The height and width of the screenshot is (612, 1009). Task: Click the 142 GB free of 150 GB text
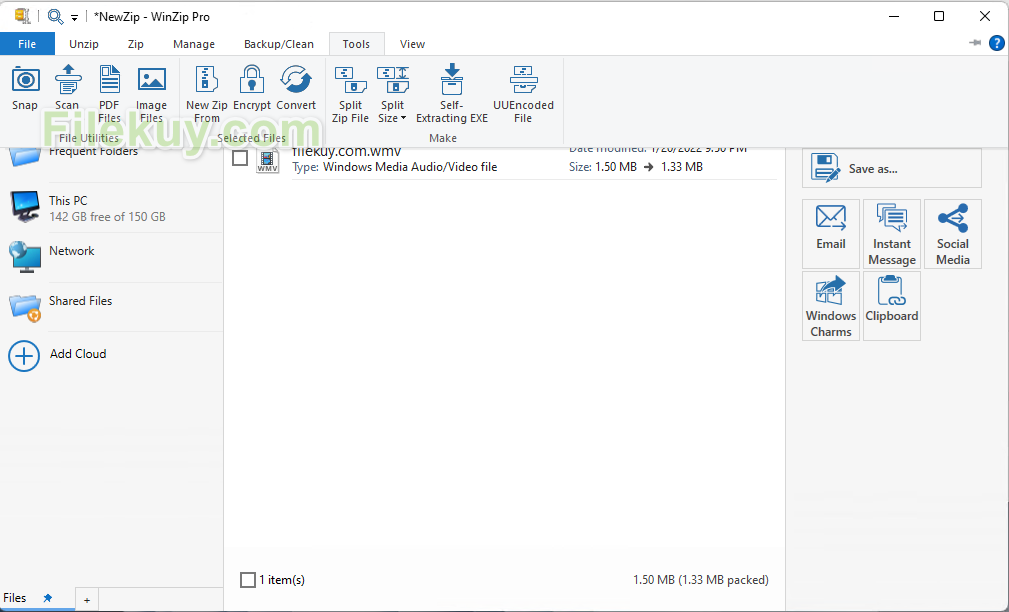(107, 217)
